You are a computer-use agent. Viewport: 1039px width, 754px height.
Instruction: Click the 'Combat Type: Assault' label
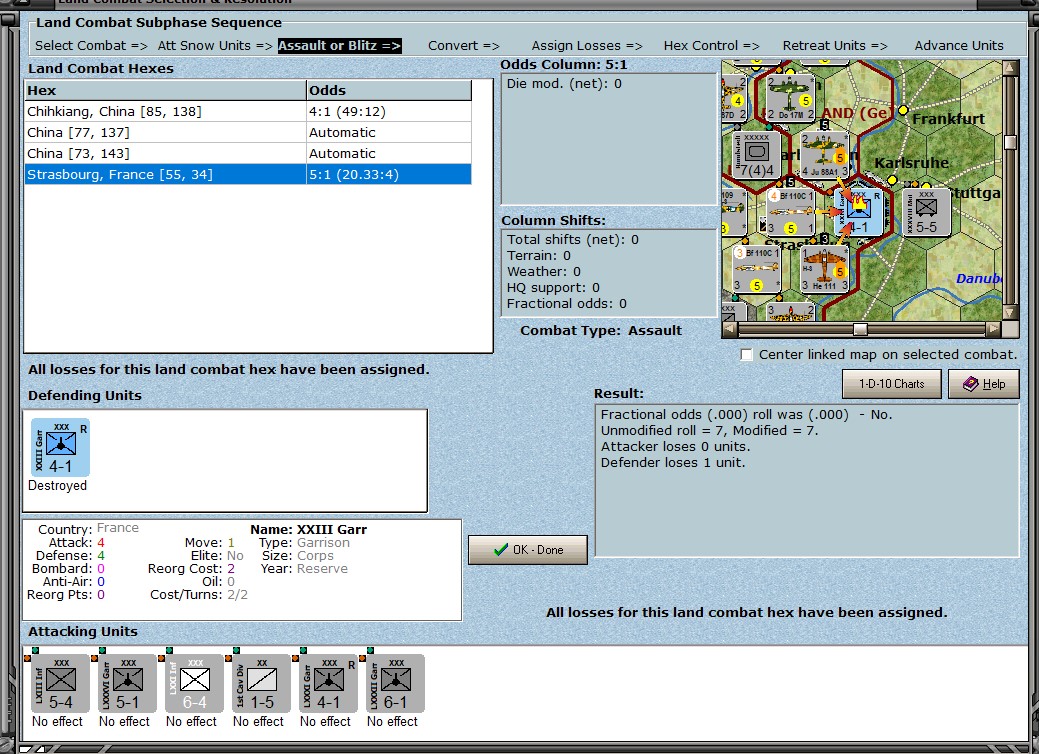click(600, 331)
